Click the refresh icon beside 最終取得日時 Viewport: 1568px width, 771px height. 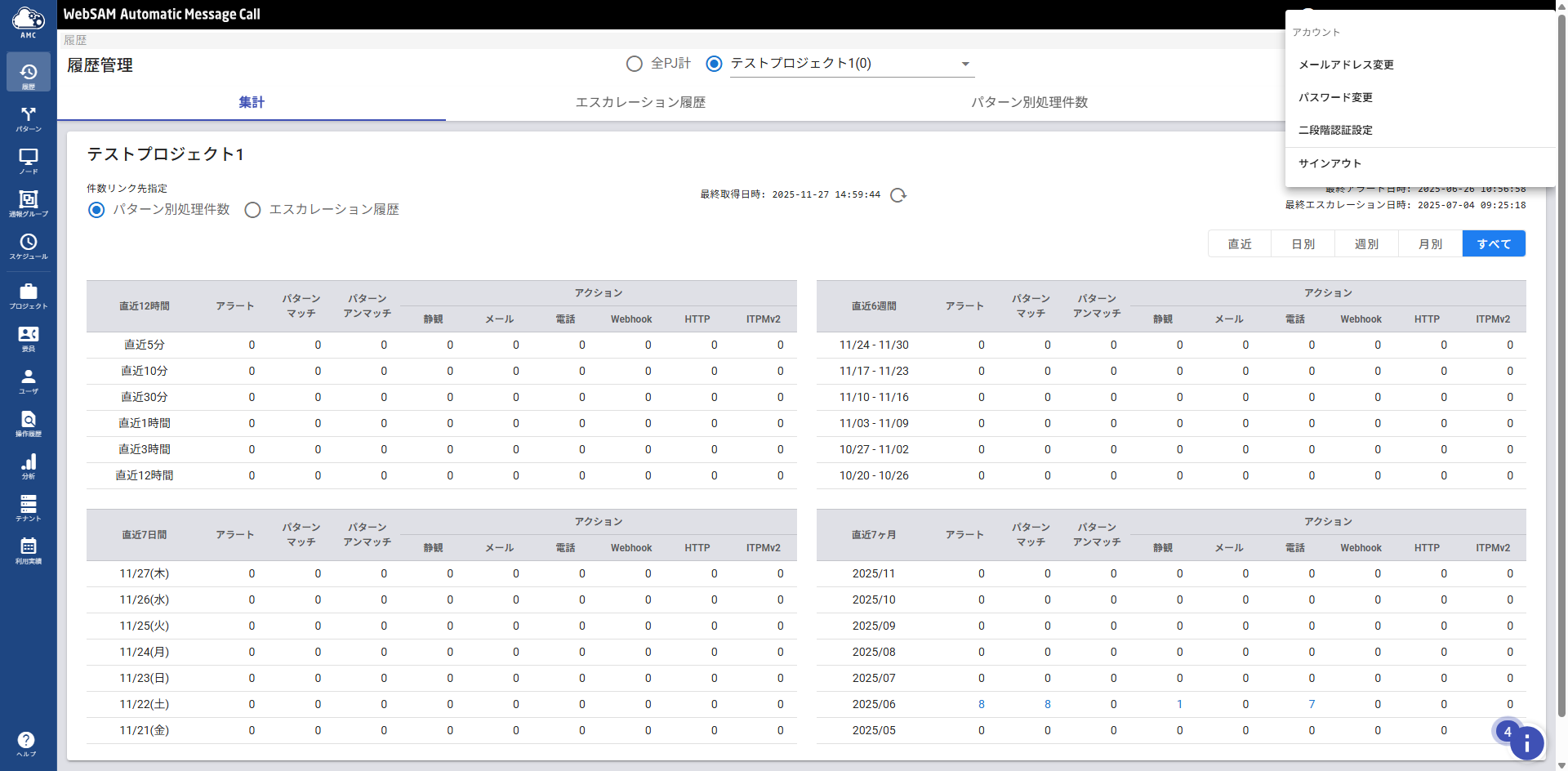[898, 195]
